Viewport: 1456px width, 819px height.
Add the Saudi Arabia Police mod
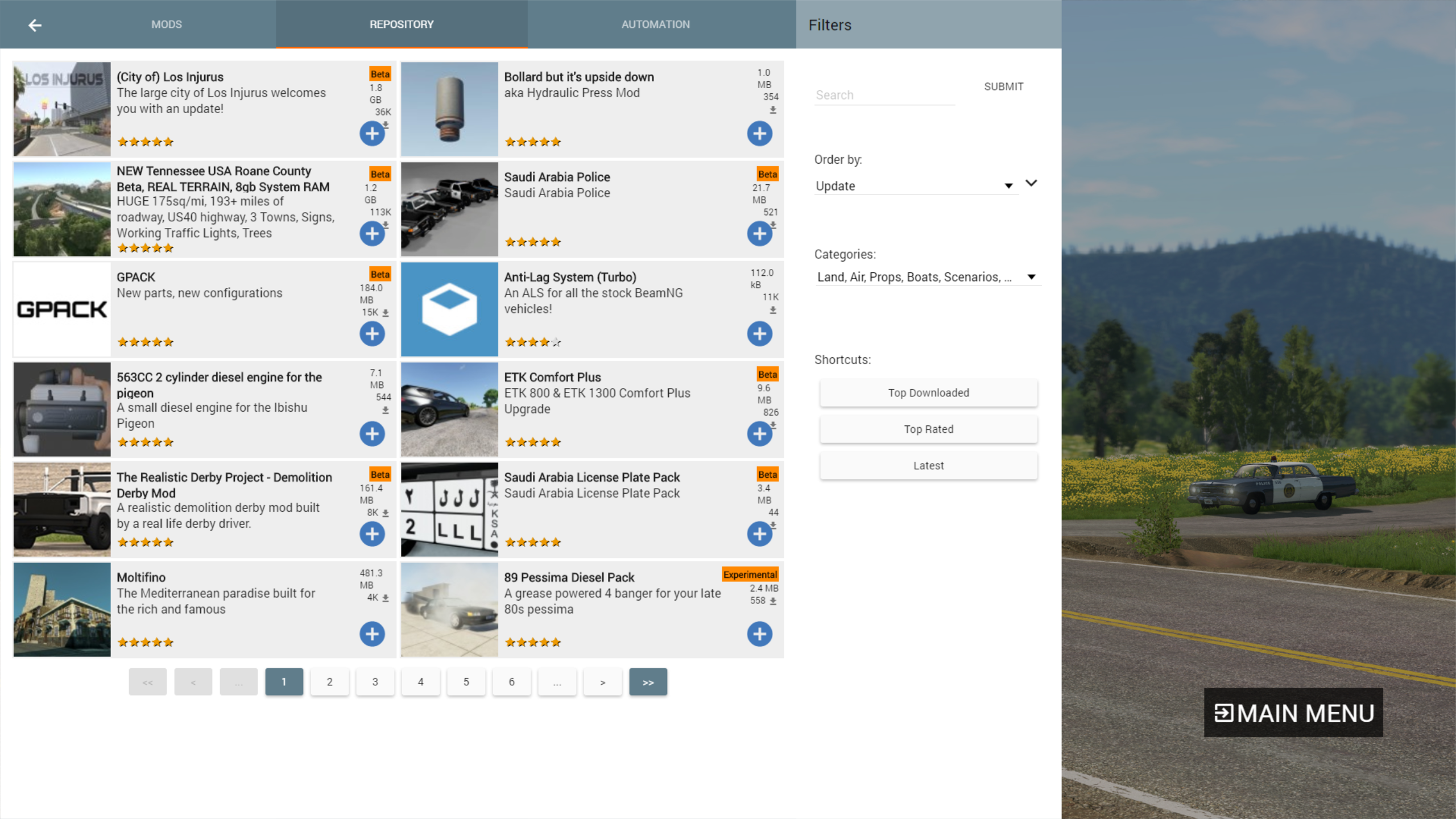click(759, 234)
